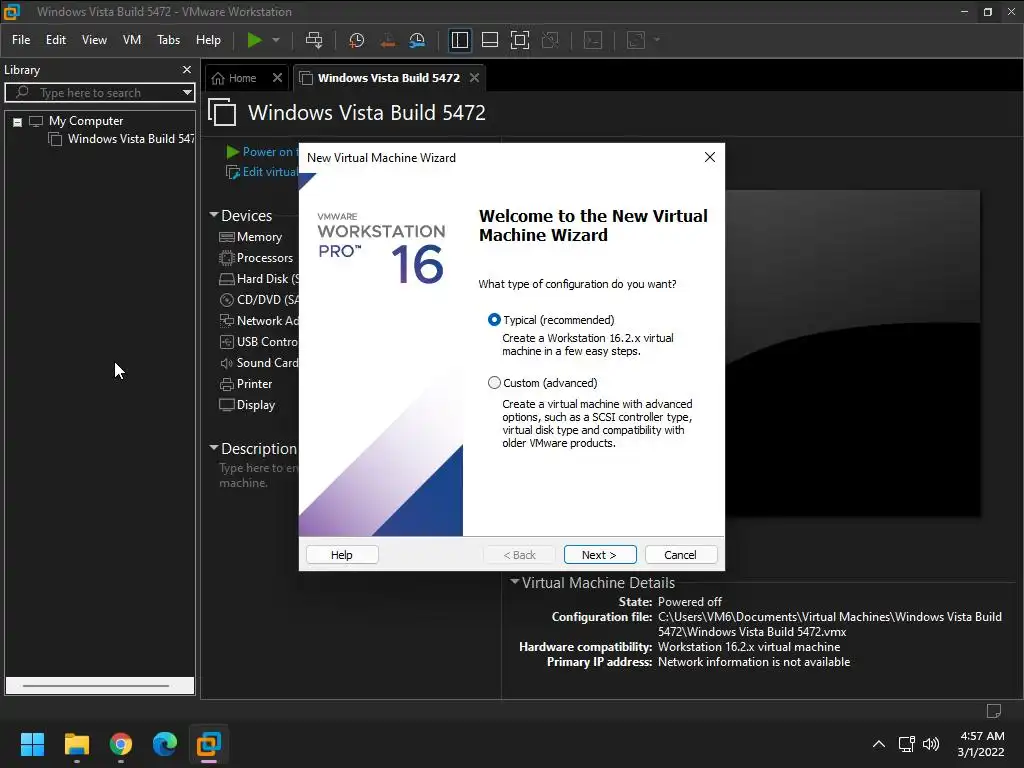The width and height of the screenshot is (1024, 768).
Task: Show hidden system tray icons
Action: (879, 744)
